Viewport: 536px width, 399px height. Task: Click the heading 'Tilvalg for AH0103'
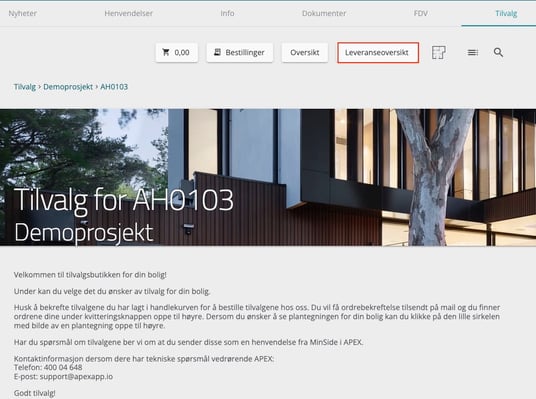tap(124, 200)
